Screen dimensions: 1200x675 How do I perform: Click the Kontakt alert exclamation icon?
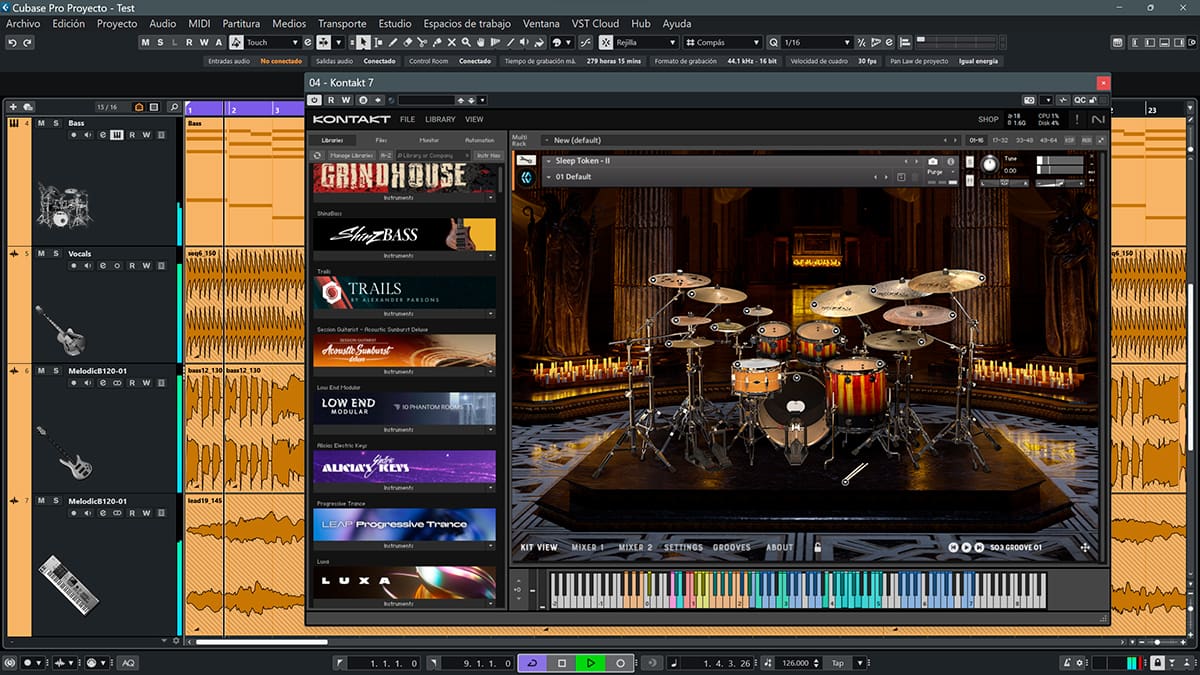[1077, 119]
